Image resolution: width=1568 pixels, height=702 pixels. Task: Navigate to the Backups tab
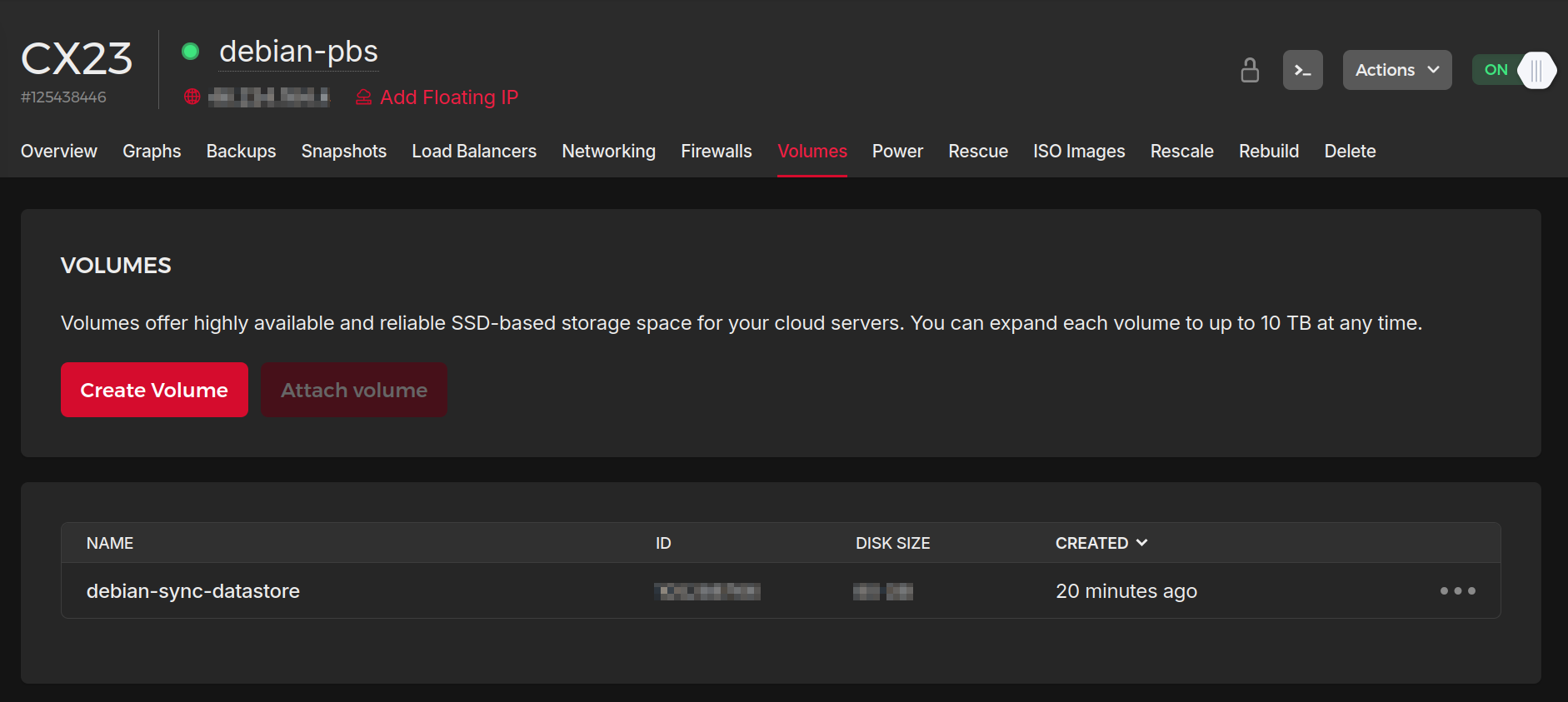pos(241,152)
